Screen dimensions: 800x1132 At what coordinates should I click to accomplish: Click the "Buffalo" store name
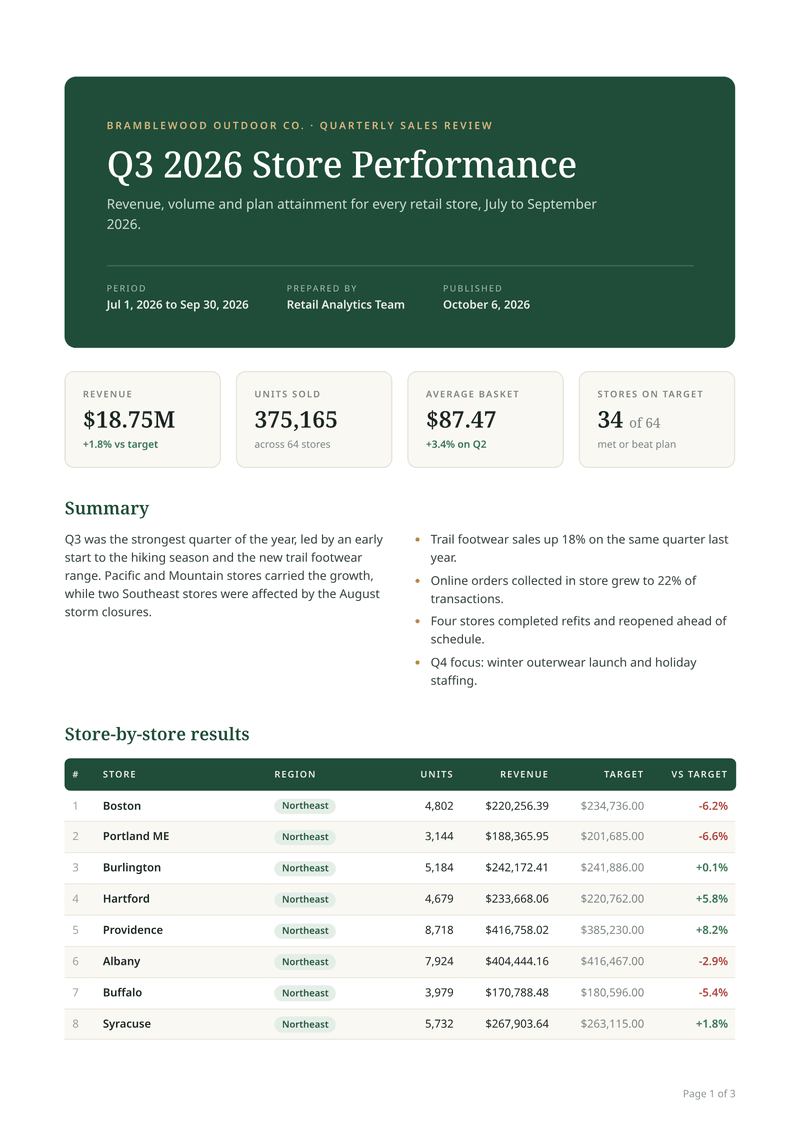pos(123,993)
